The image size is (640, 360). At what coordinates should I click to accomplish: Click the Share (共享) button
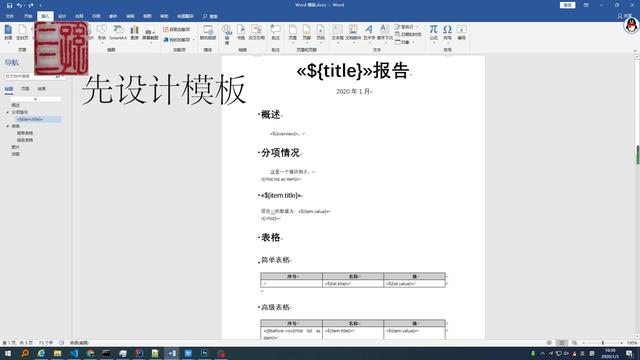625,16
